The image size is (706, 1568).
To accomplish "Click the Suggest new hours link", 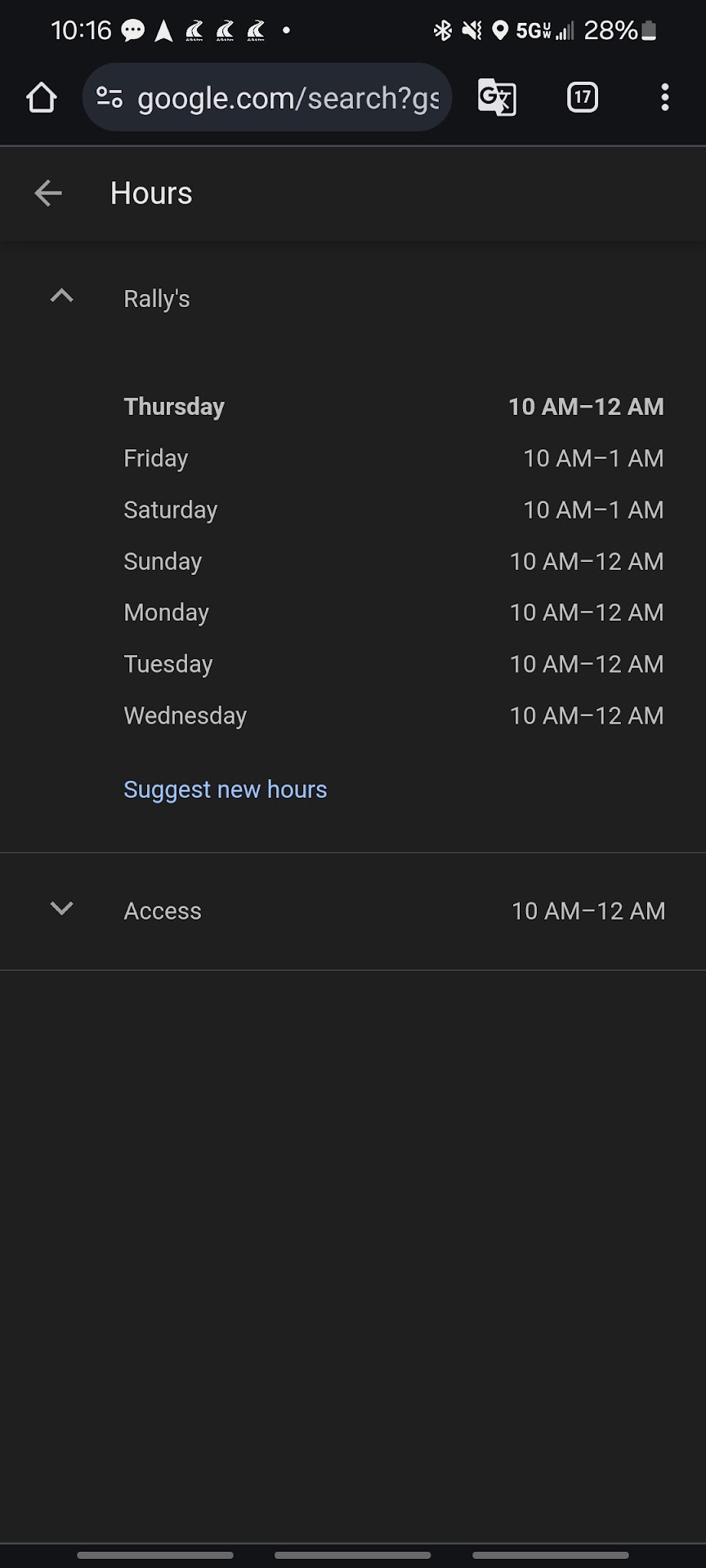I will tap(225, 790).
